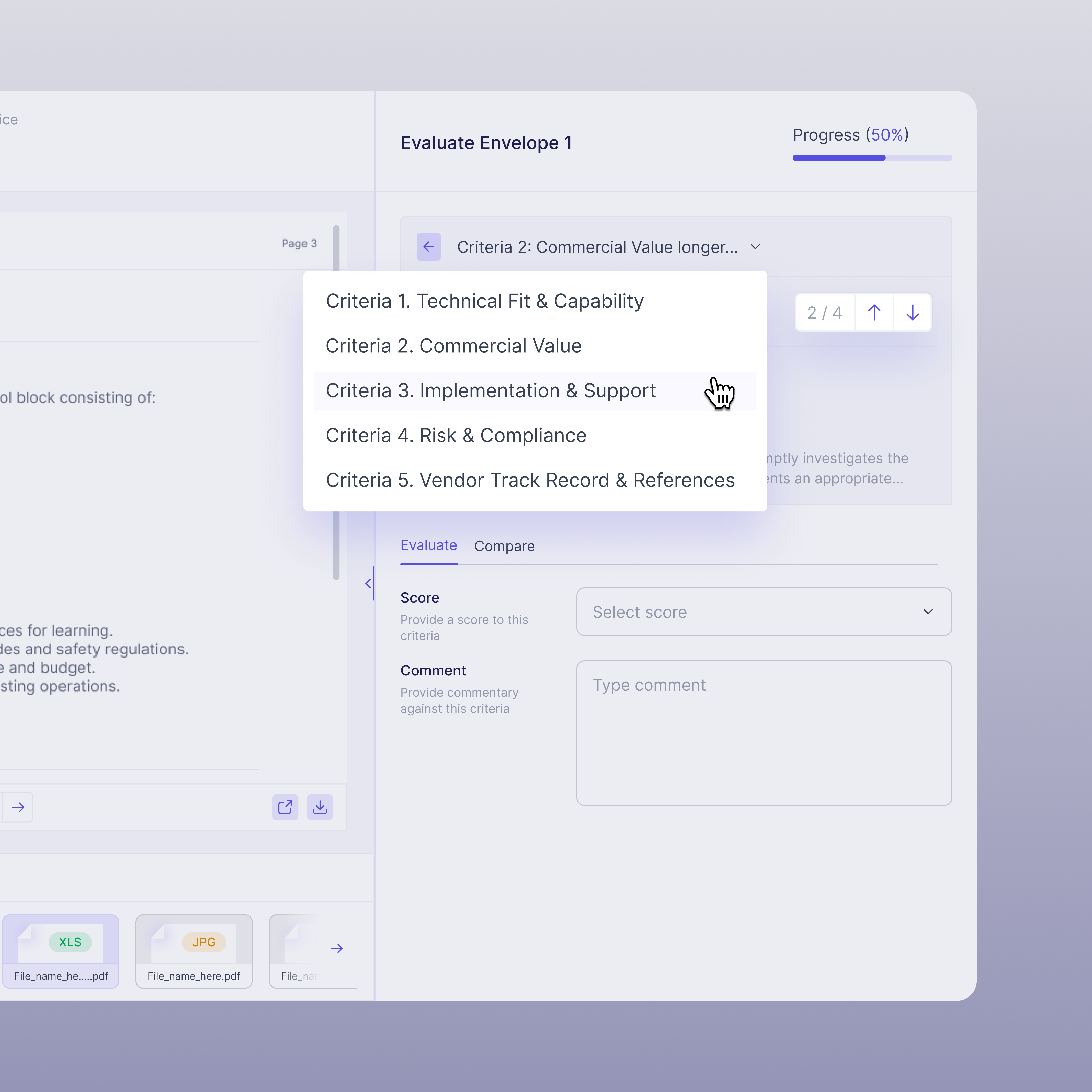The image size is (1092, 1092).
Task: Open the XLS file thumbnail
Action: pyautogui.click(x=61, y=951)
